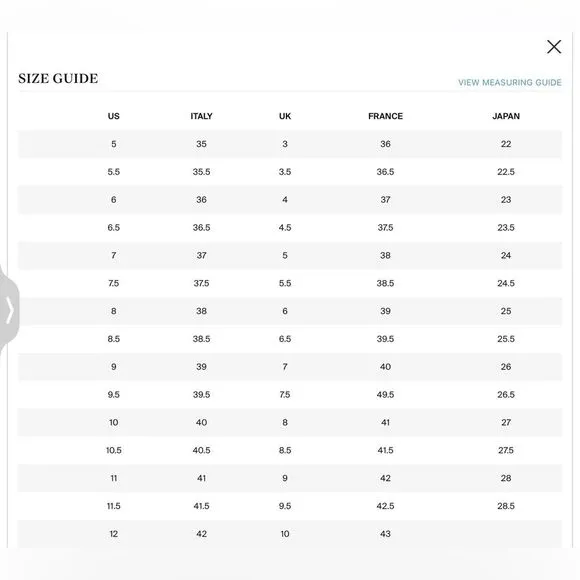The height and width of the screenshot is (580, 580).
Task: Close the size guide dialog
Action: 554,47
